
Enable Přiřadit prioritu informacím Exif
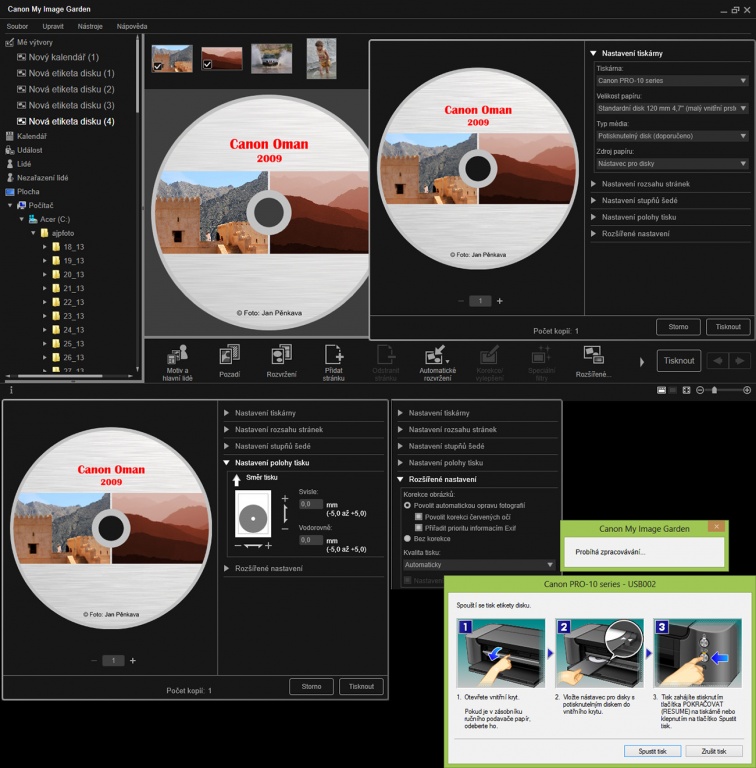418,528
